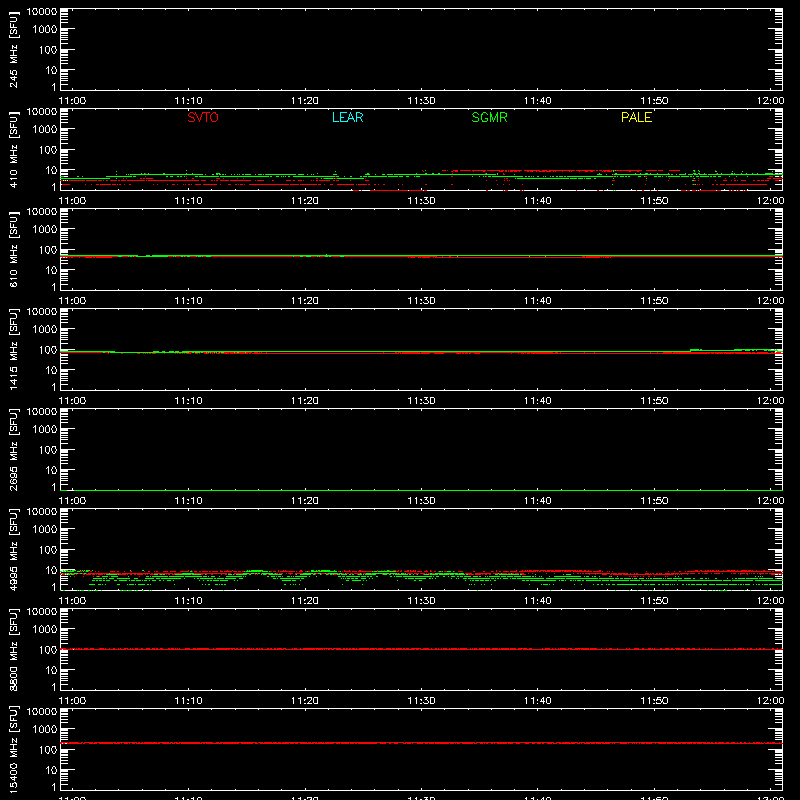Click 11:30 time label of 245 MHz panel
The image size is (800, 800).
[421, 101]
